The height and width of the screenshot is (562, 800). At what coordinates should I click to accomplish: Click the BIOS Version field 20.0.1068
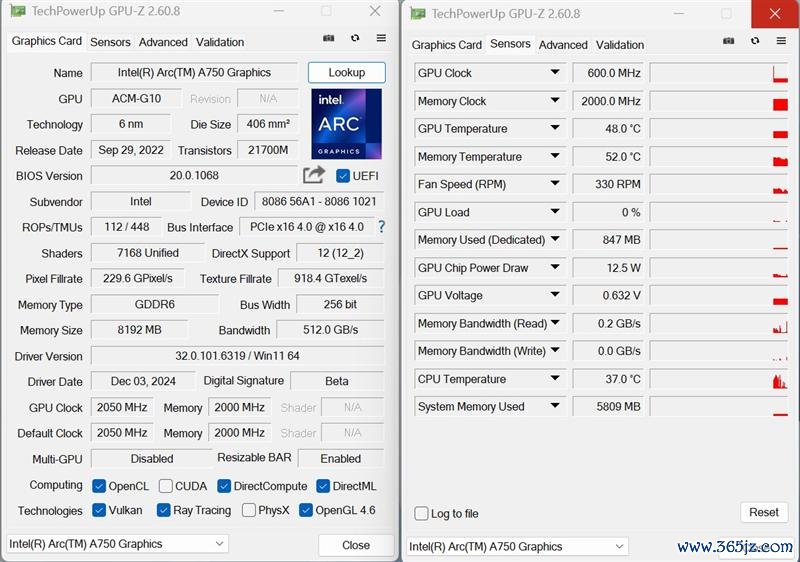(x=194, y=175)
